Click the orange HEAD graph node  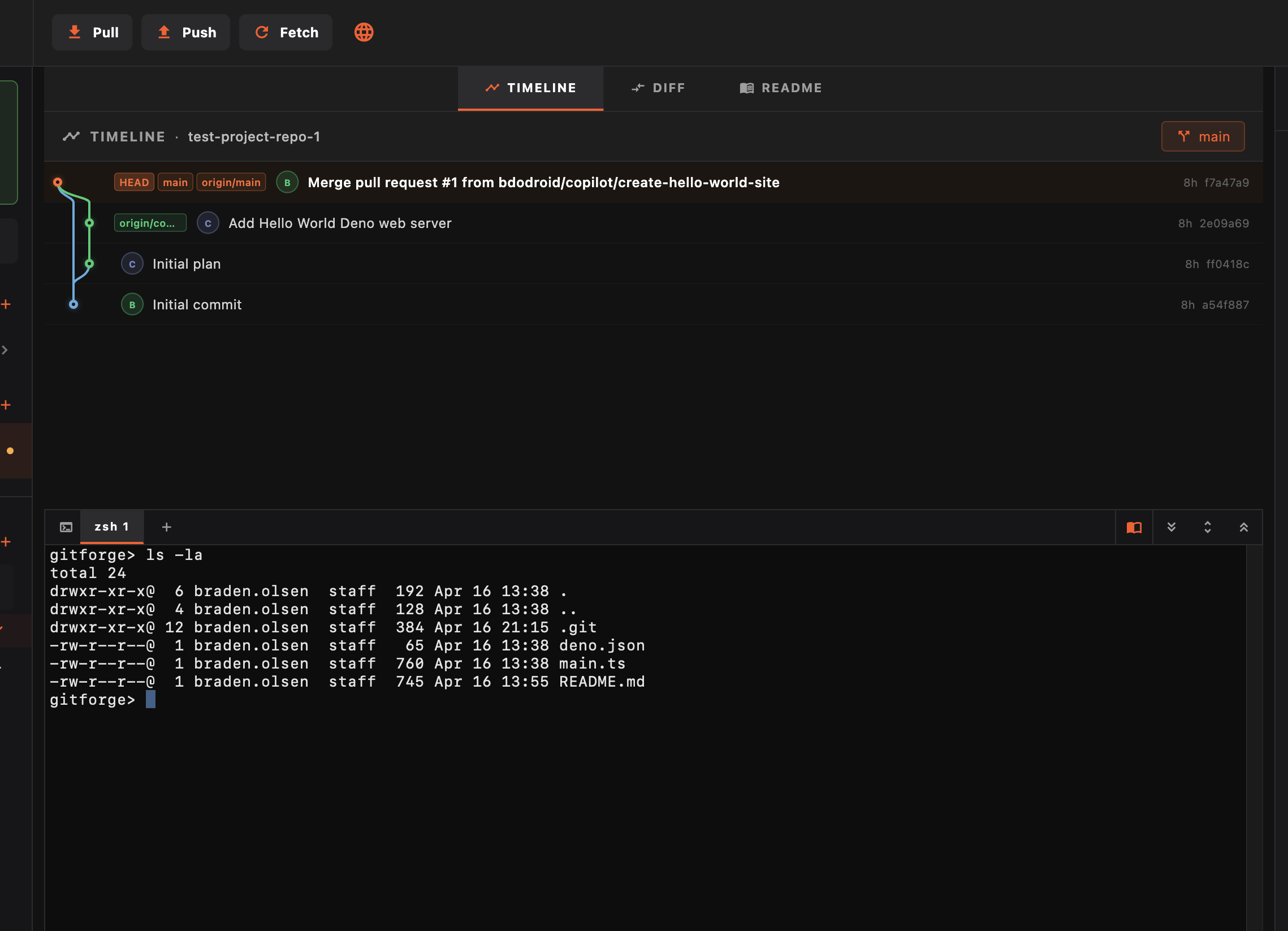coord(57,182)
